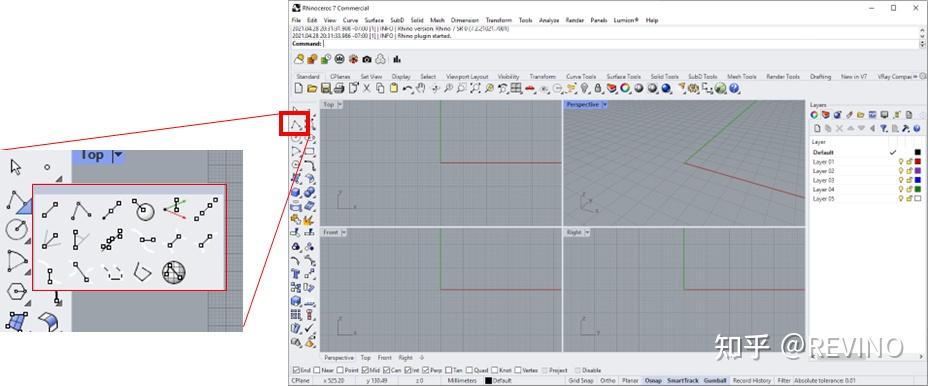Enable the Quad object snap checkbox
Viewport: 928px width, 386px height.
click(469, 371)
